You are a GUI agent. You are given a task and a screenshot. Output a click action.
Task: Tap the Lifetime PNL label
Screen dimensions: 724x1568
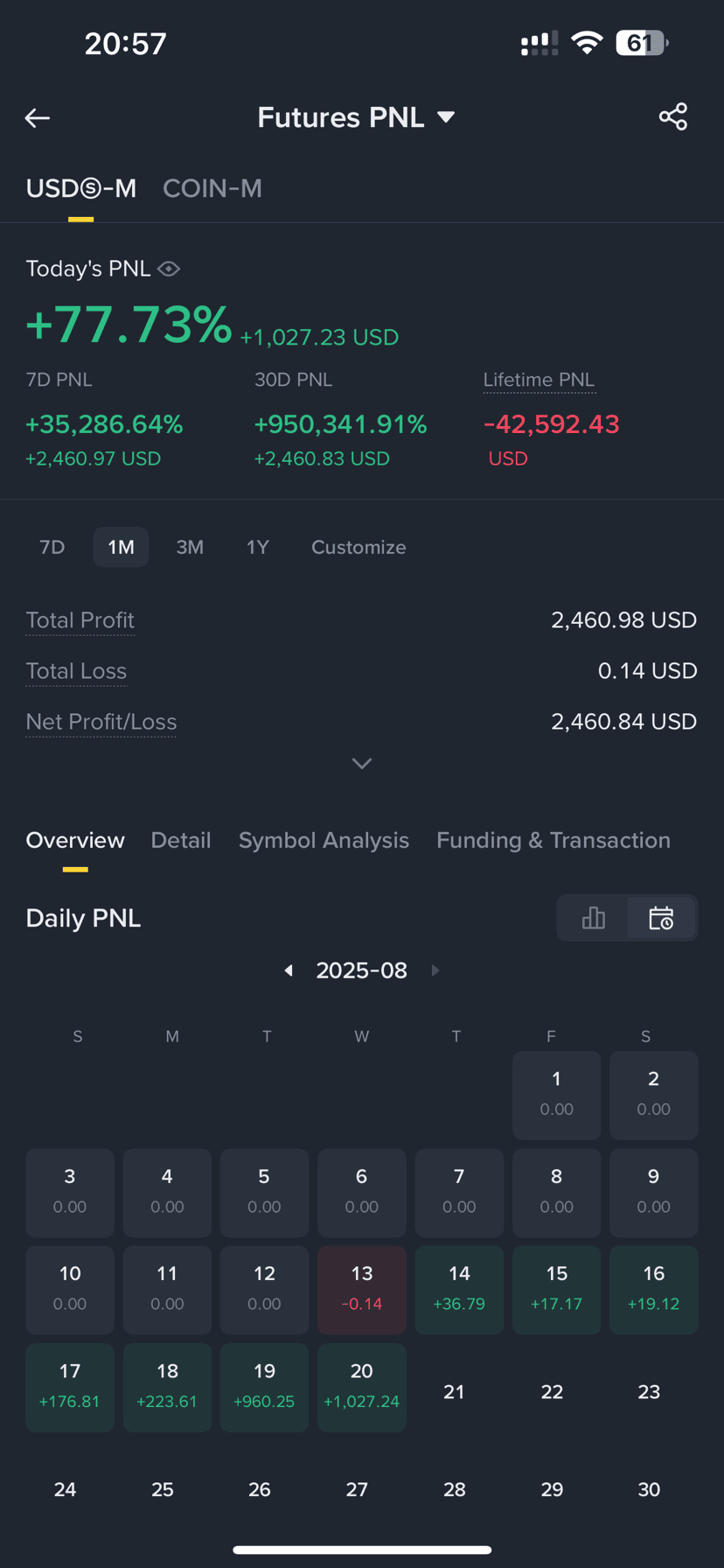[539, 380]
